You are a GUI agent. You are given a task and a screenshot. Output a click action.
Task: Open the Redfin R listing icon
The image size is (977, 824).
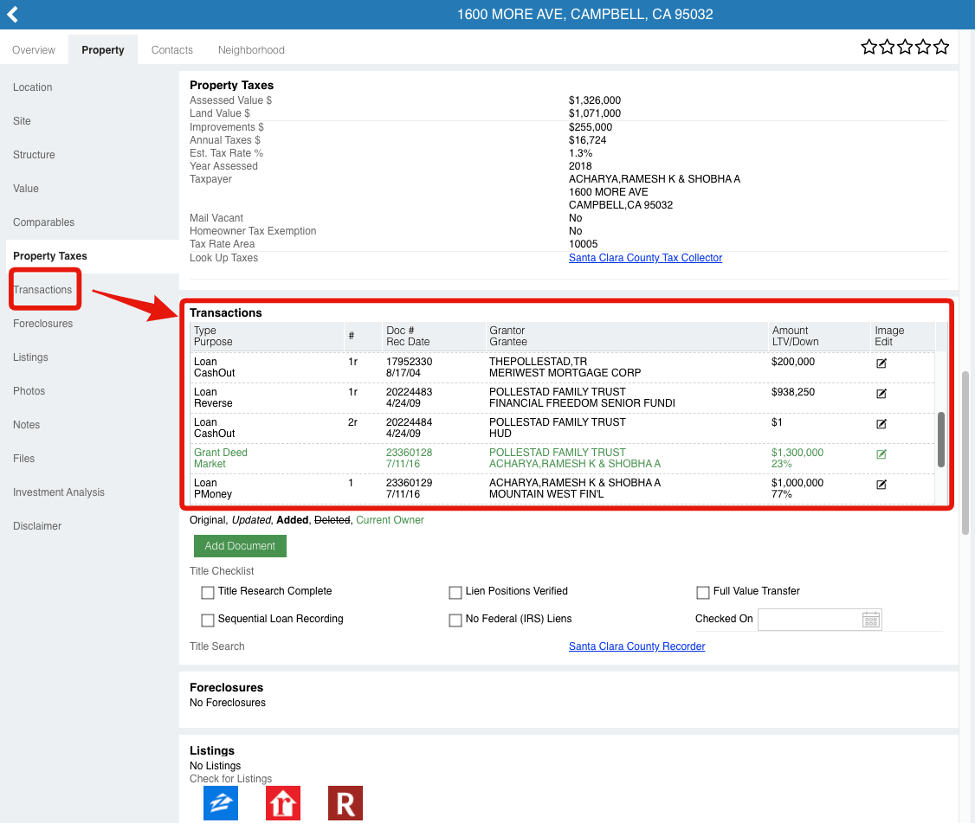tap(345, 803)
